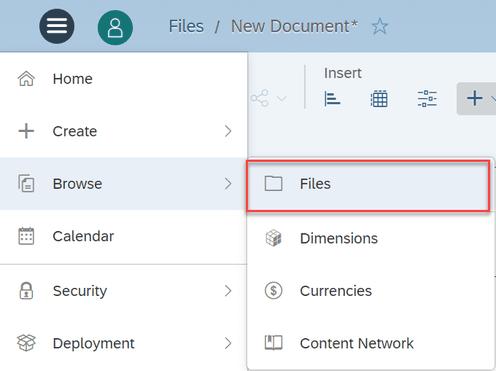496x371 pixels.
Task: Open Calendar from navigation menu
Action: pos(123,236)
